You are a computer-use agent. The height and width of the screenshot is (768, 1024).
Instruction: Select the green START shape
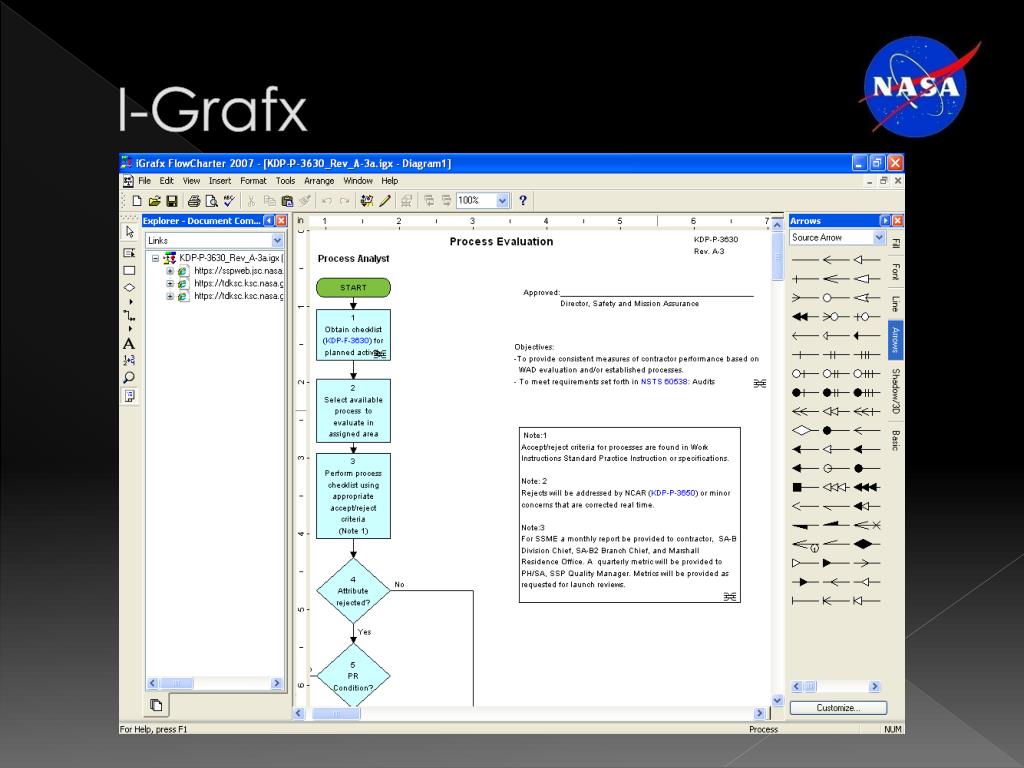coord(353,287)
